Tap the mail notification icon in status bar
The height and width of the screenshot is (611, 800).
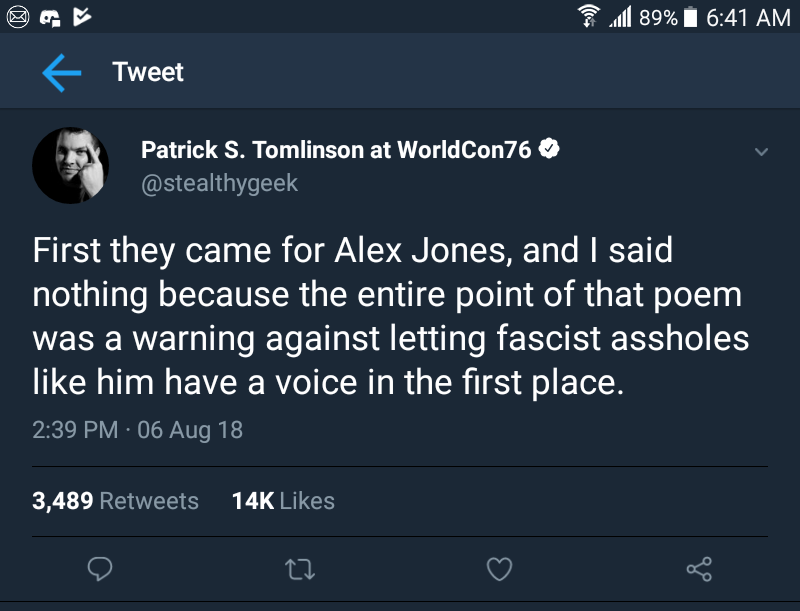[x=15, y=17]
